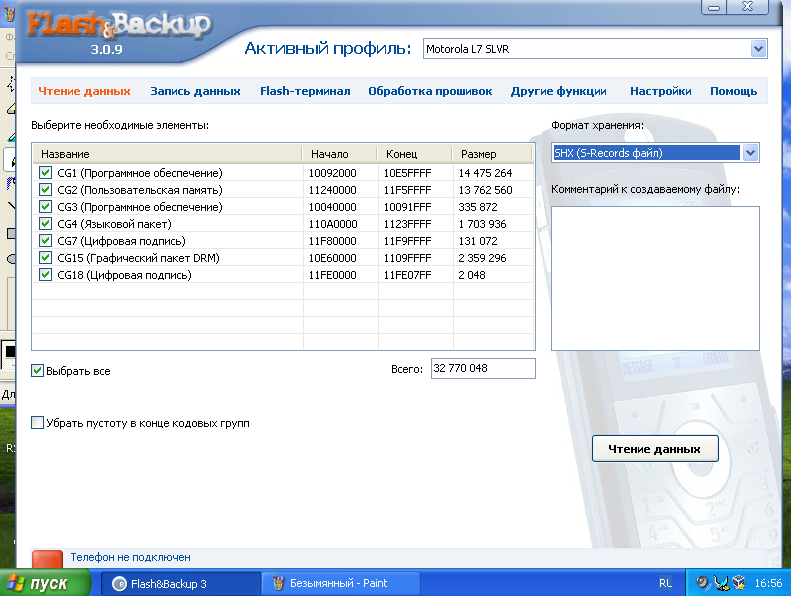
Task: Select CG18 size value 2 048
Action: pos(472,275)
